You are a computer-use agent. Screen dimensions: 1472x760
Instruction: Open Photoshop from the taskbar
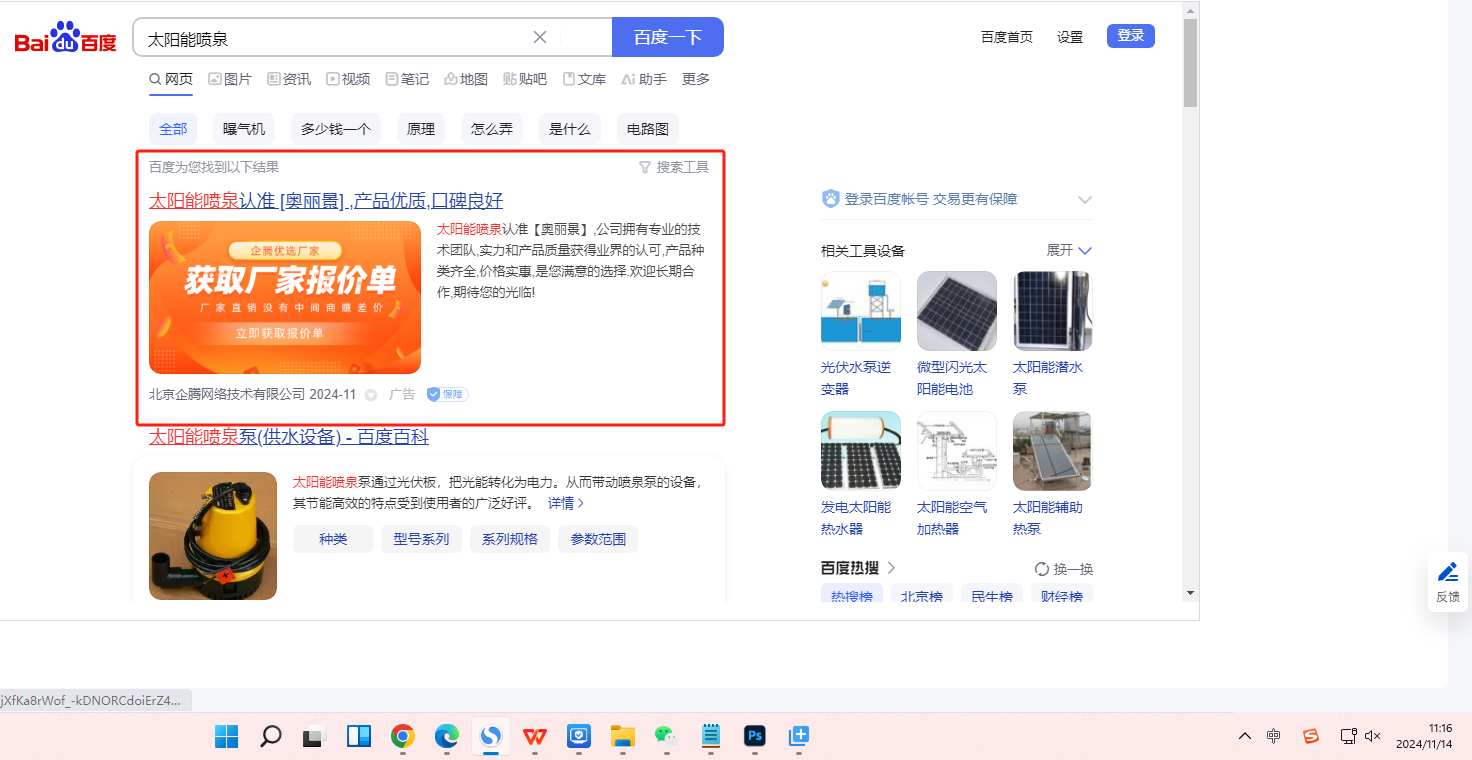[x=755, y=737]
